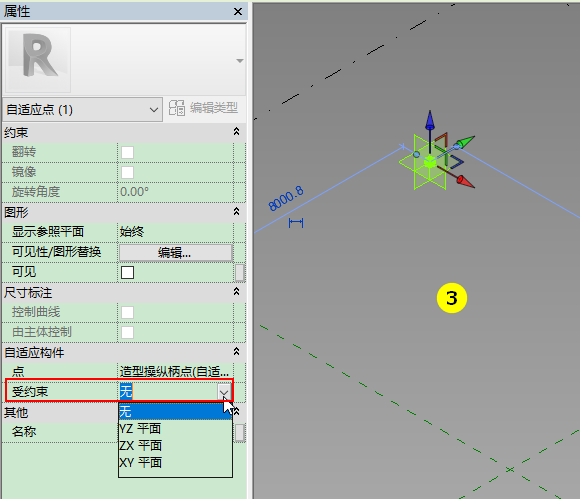Toggle the 镜像 checkbox
The width and height of the screenshot is (580, 499).
click(x=127, y=172)
